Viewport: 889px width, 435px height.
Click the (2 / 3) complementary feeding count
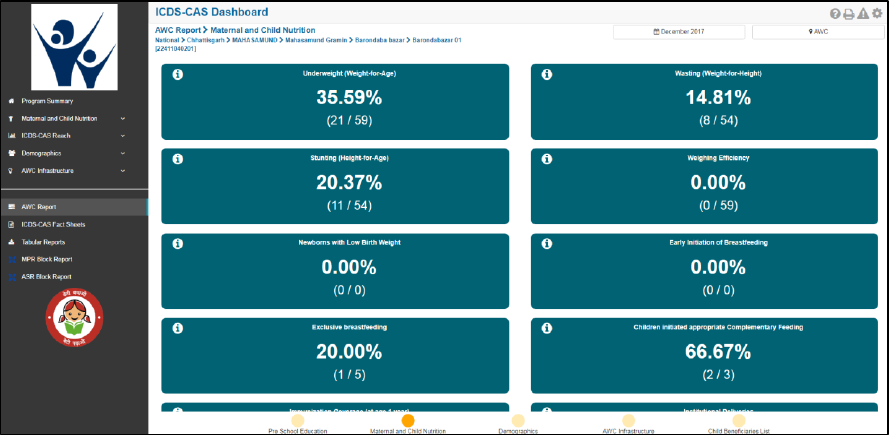718,374
